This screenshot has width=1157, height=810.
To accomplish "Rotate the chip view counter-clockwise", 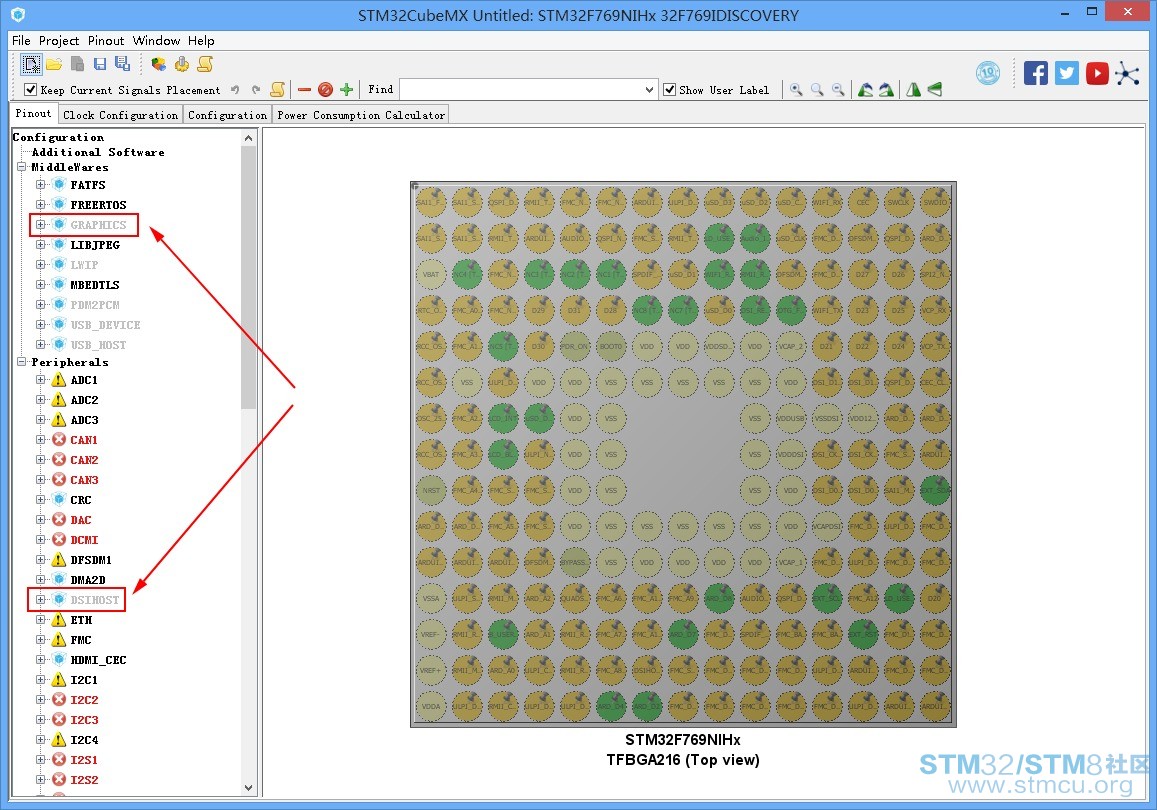I will tap(866, 90).
